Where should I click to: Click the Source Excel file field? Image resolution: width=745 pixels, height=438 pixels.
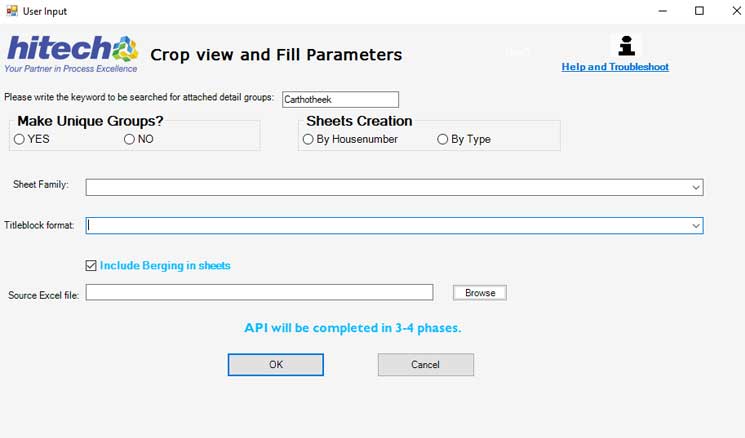tap(259, 293)
